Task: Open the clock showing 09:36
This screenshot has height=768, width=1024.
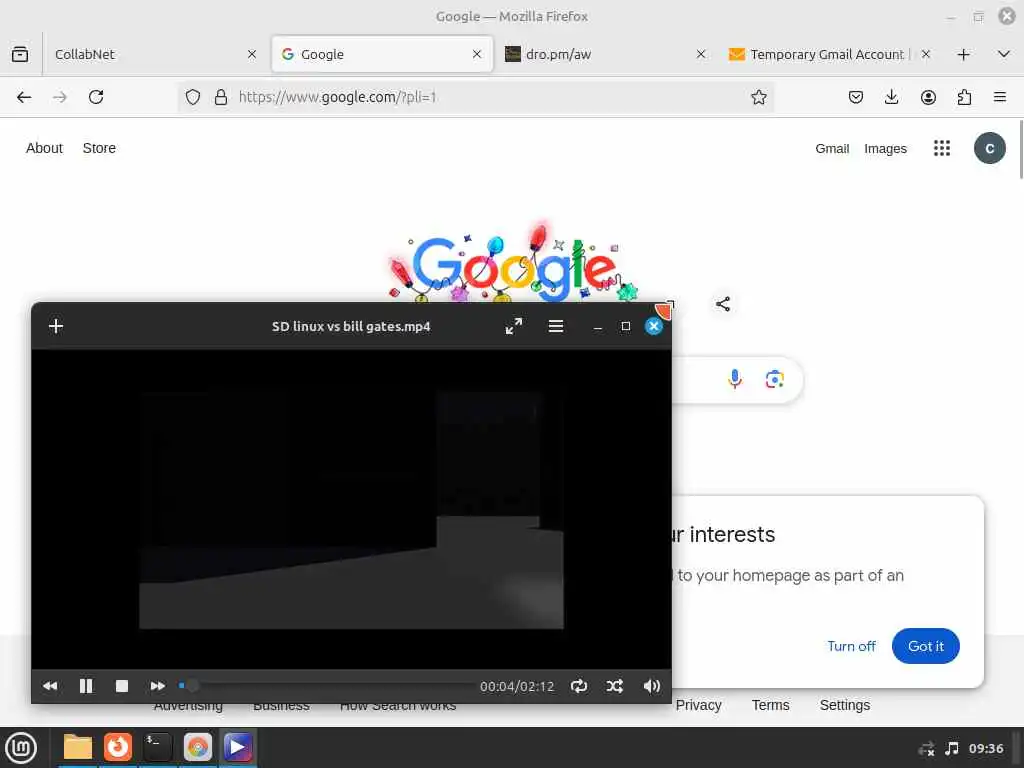Action: (x=985, y=748)
